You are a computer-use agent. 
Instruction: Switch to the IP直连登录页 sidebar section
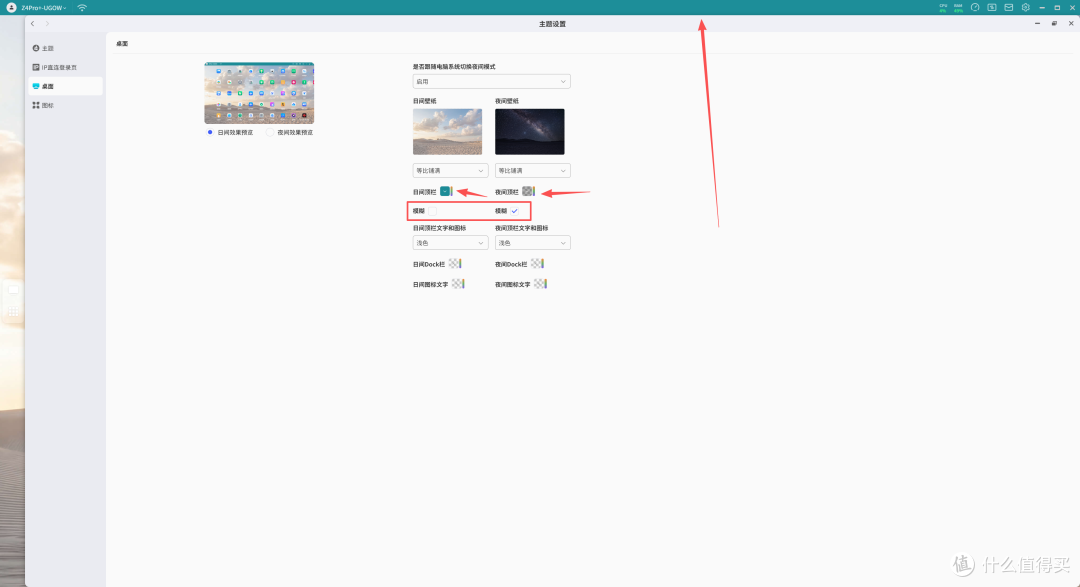(x=65, y=68)
